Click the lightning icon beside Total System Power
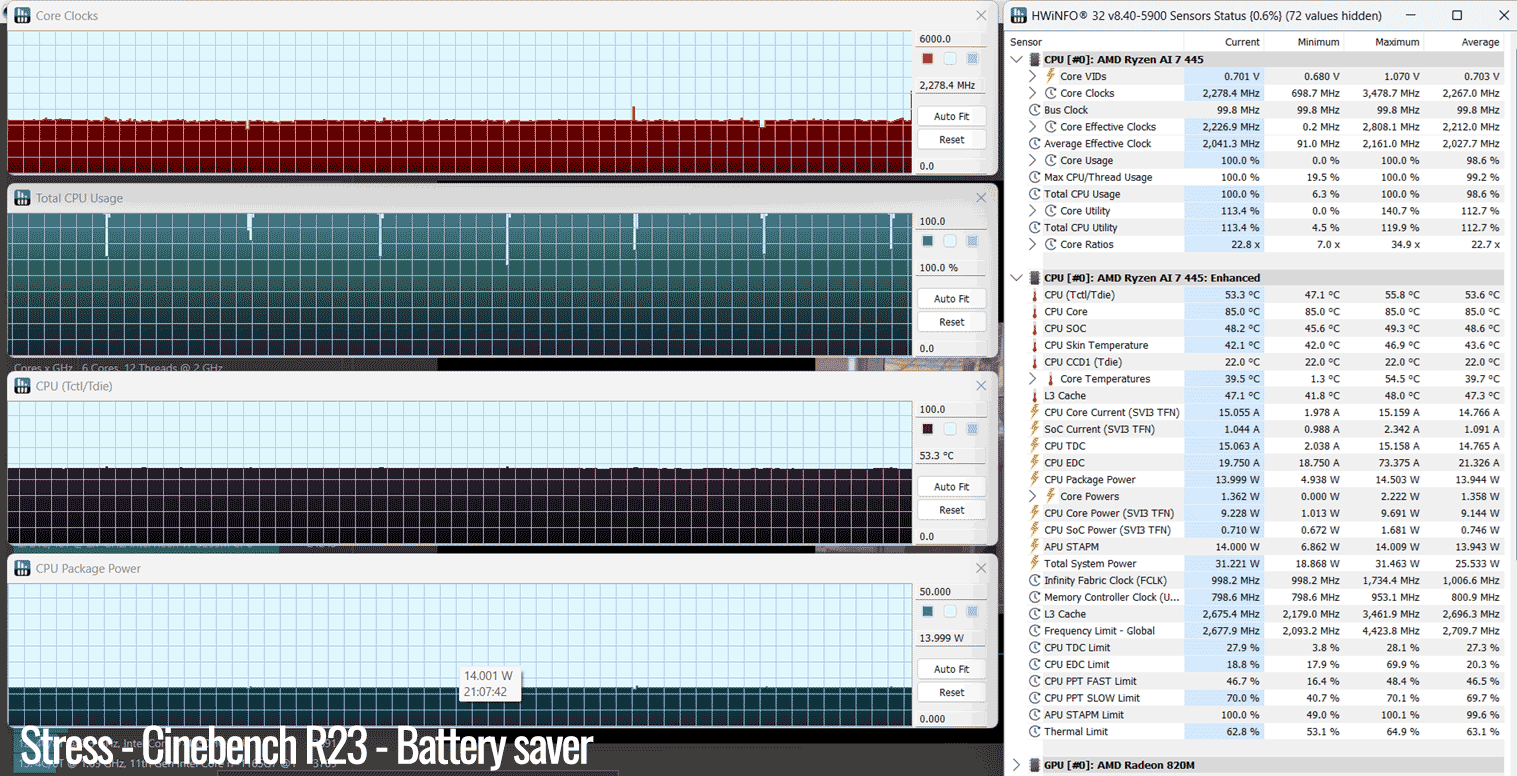 [x=1034, y=563]
